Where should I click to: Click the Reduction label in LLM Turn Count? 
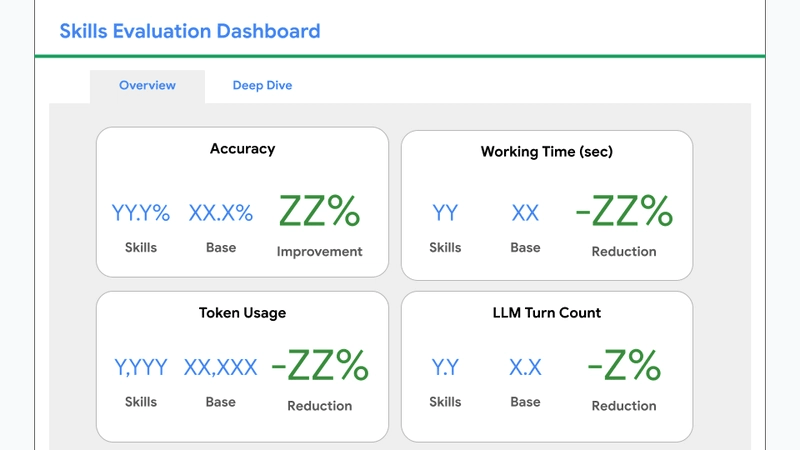pos(624,406)
